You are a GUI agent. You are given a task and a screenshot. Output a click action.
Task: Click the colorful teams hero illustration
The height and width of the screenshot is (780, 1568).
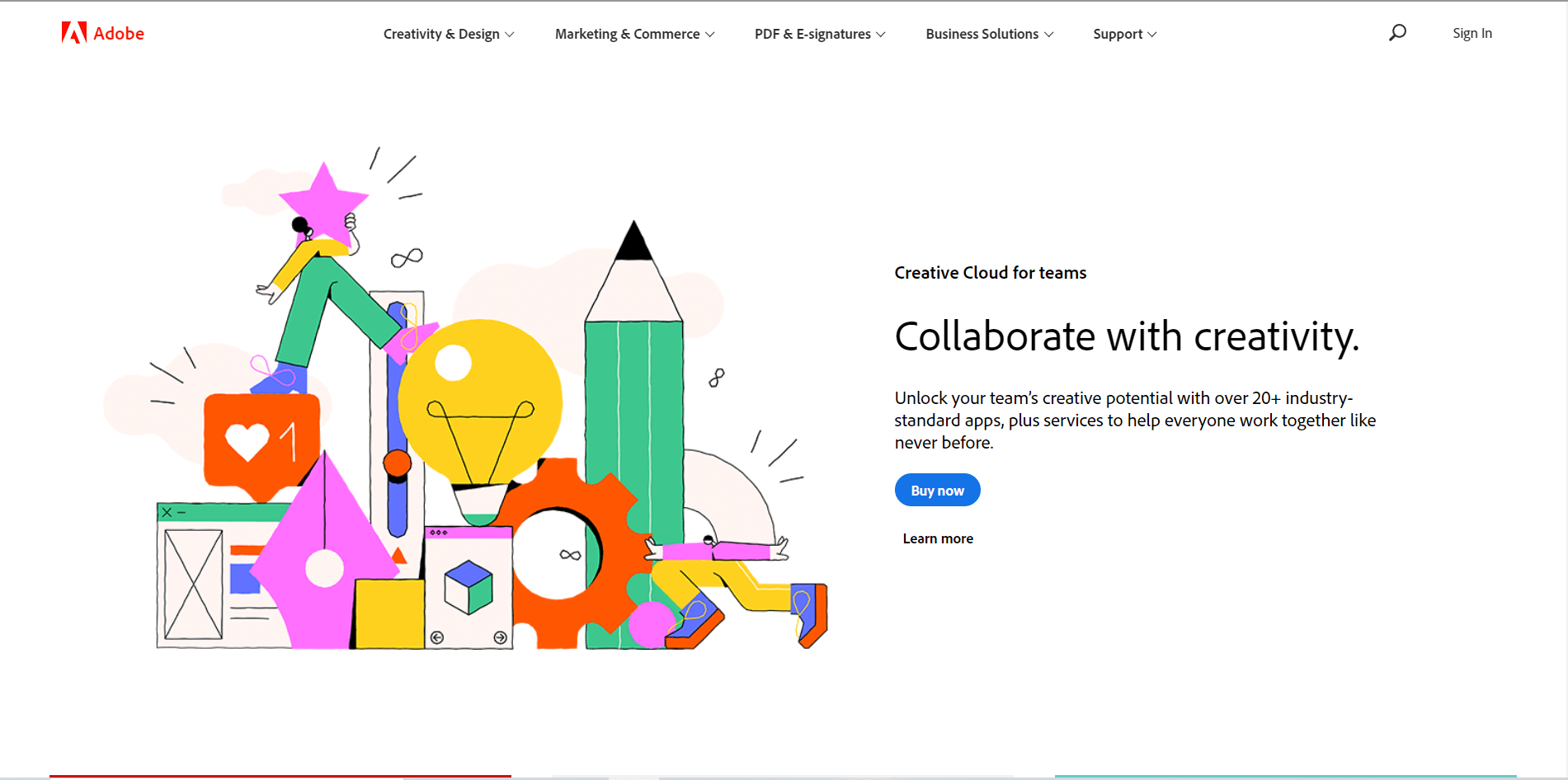tap(466, 398)
